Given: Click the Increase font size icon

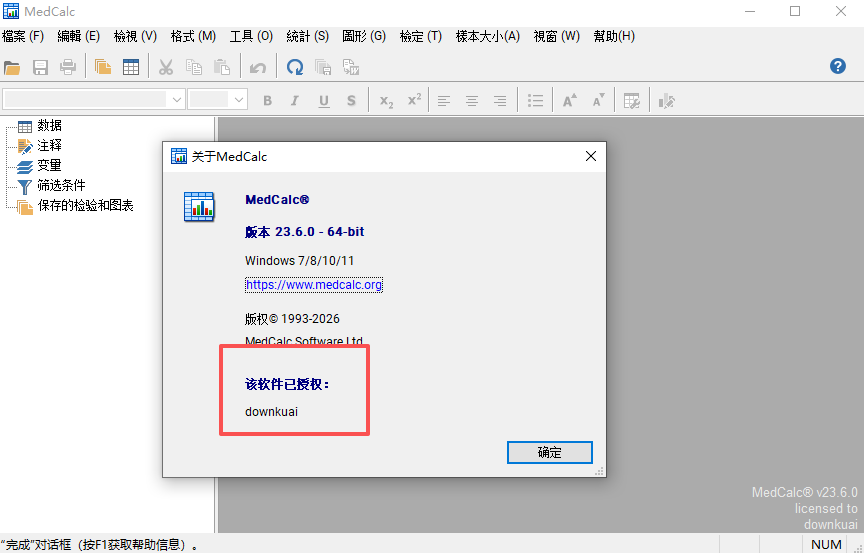Looking at the screenshot, I should (x=569, y=101).
